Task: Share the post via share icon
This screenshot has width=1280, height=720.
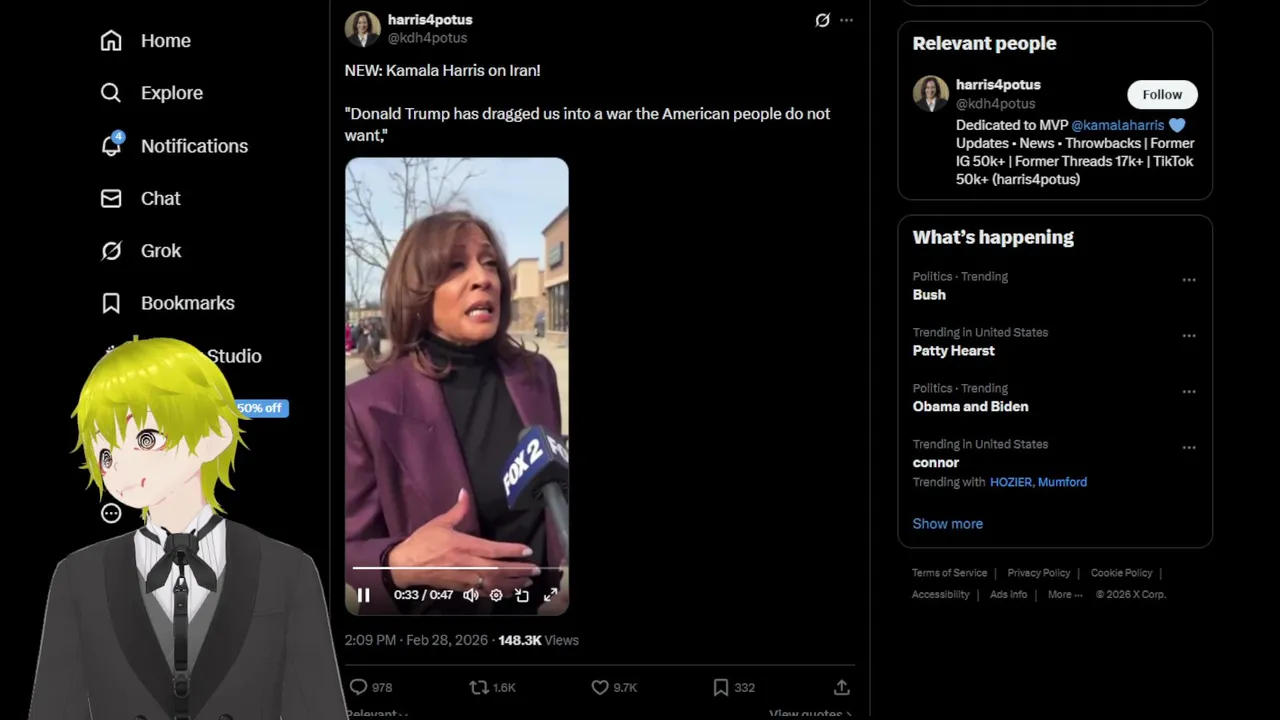Action: tap(842, 687)
